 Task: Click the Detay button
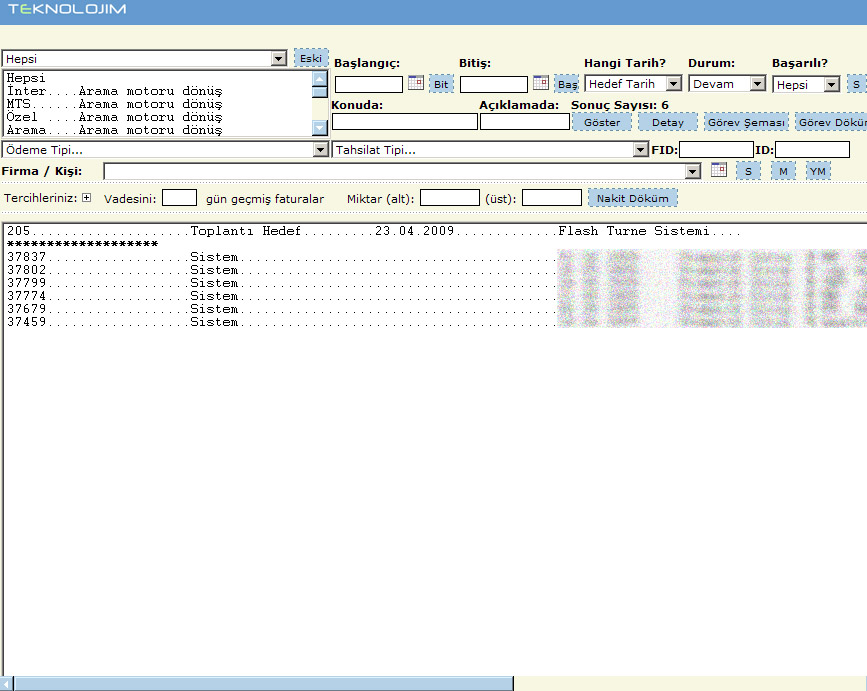667,122
